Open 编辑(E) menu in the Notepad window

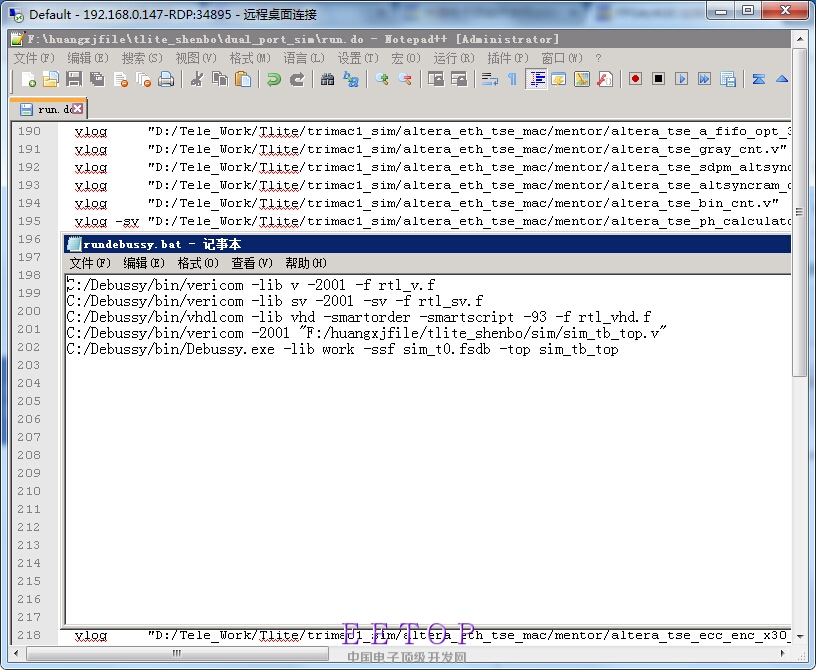[x=144, y=263]
